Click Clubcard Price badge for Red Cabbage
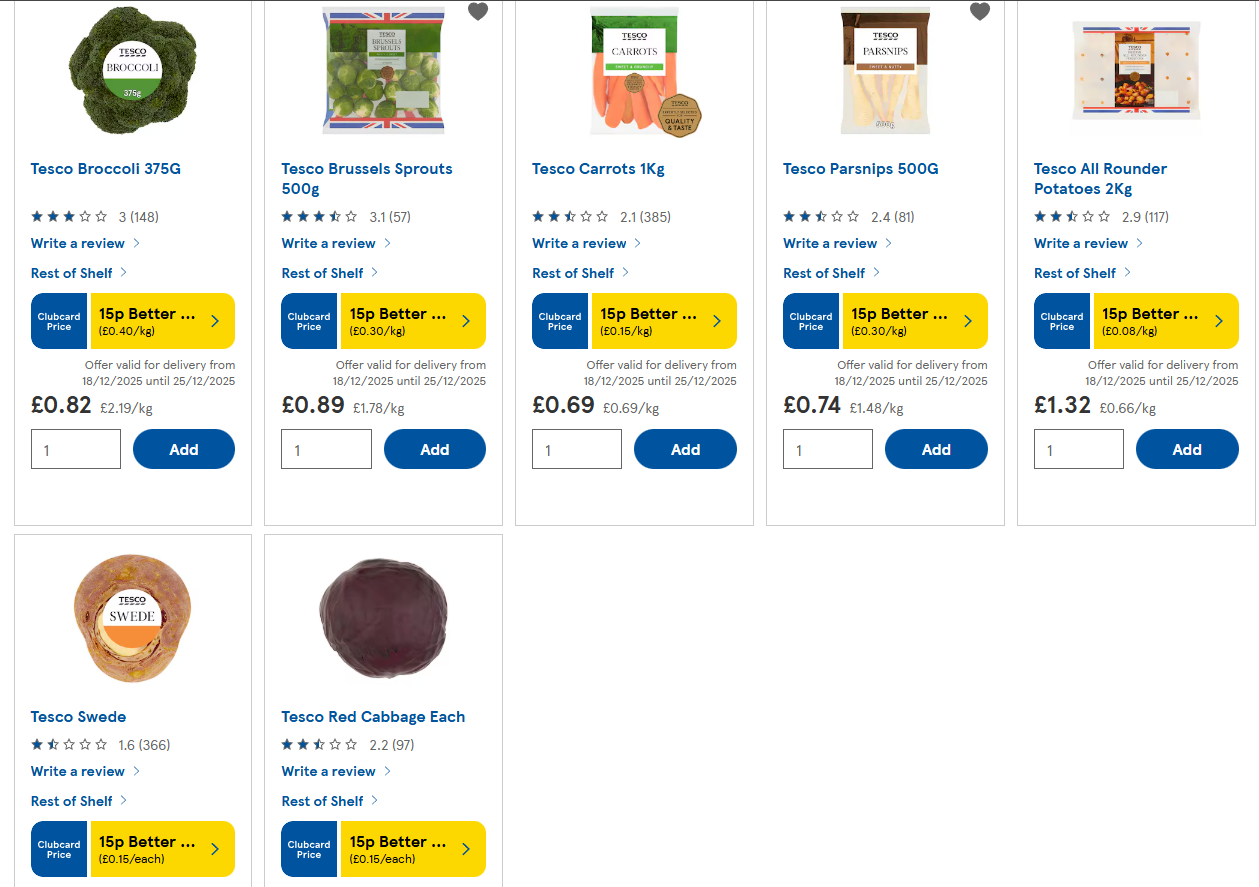 [x=310, y=849]
